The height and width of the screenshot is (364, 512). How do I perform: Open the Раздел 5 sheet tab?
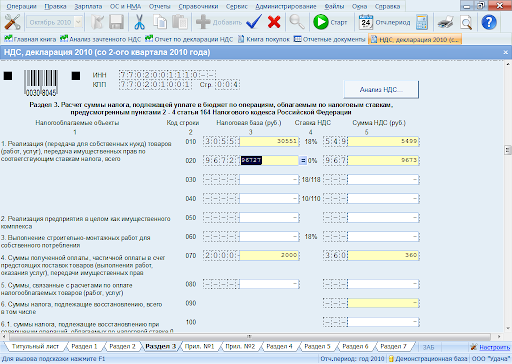(x=317, y=347)
